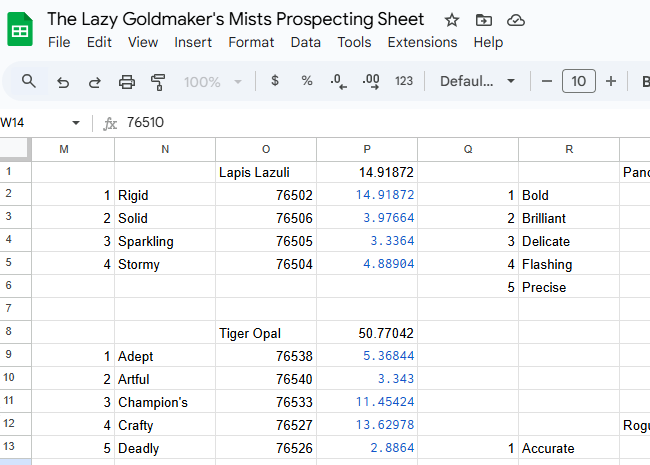Click the formula bar containing 76510

(x=386, y=123)
